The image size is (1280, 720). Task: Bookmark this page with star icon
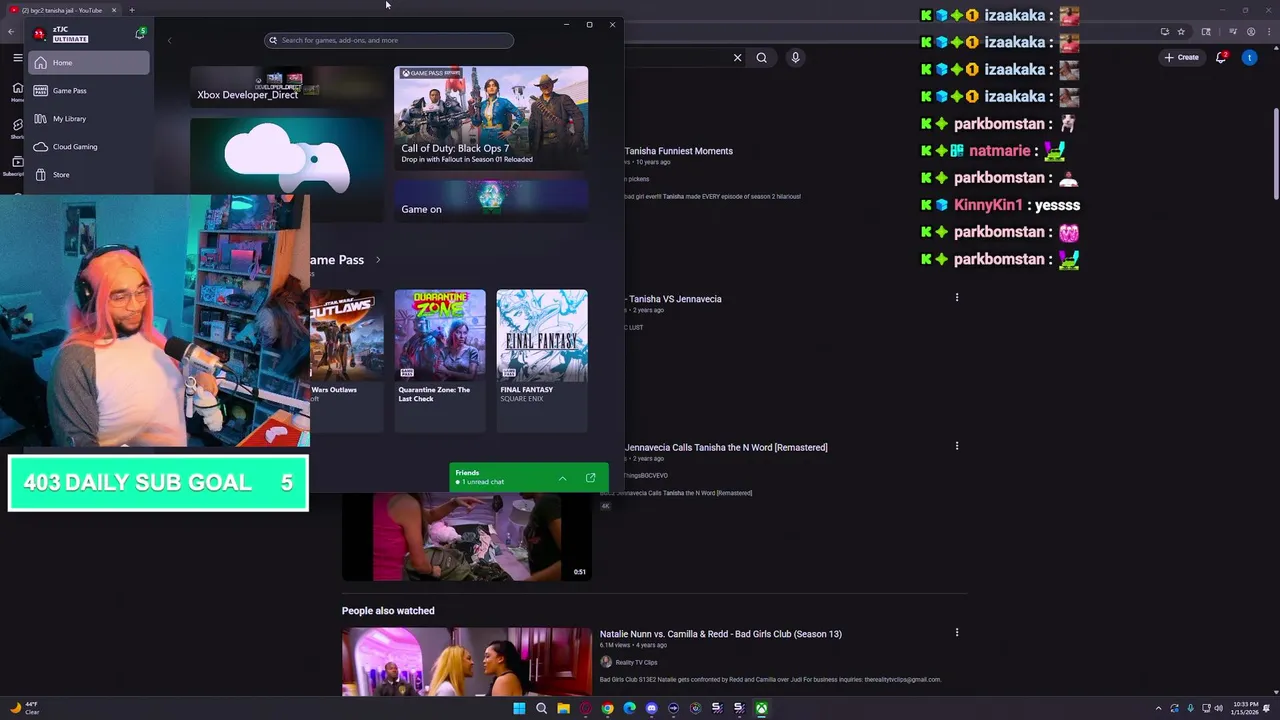pyautogui.click(x=1181, y=32)
